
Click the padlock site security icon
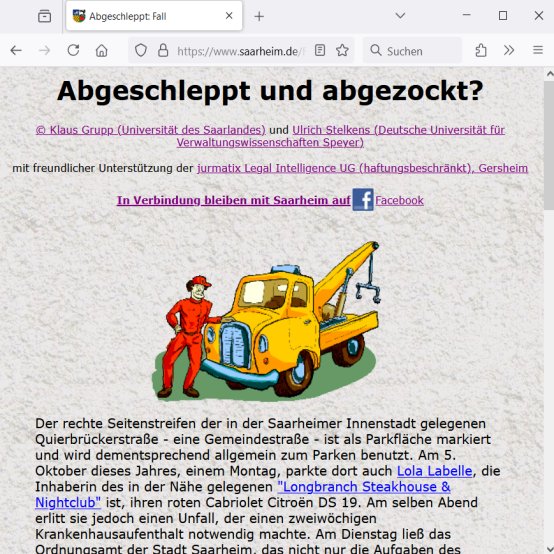163,51
